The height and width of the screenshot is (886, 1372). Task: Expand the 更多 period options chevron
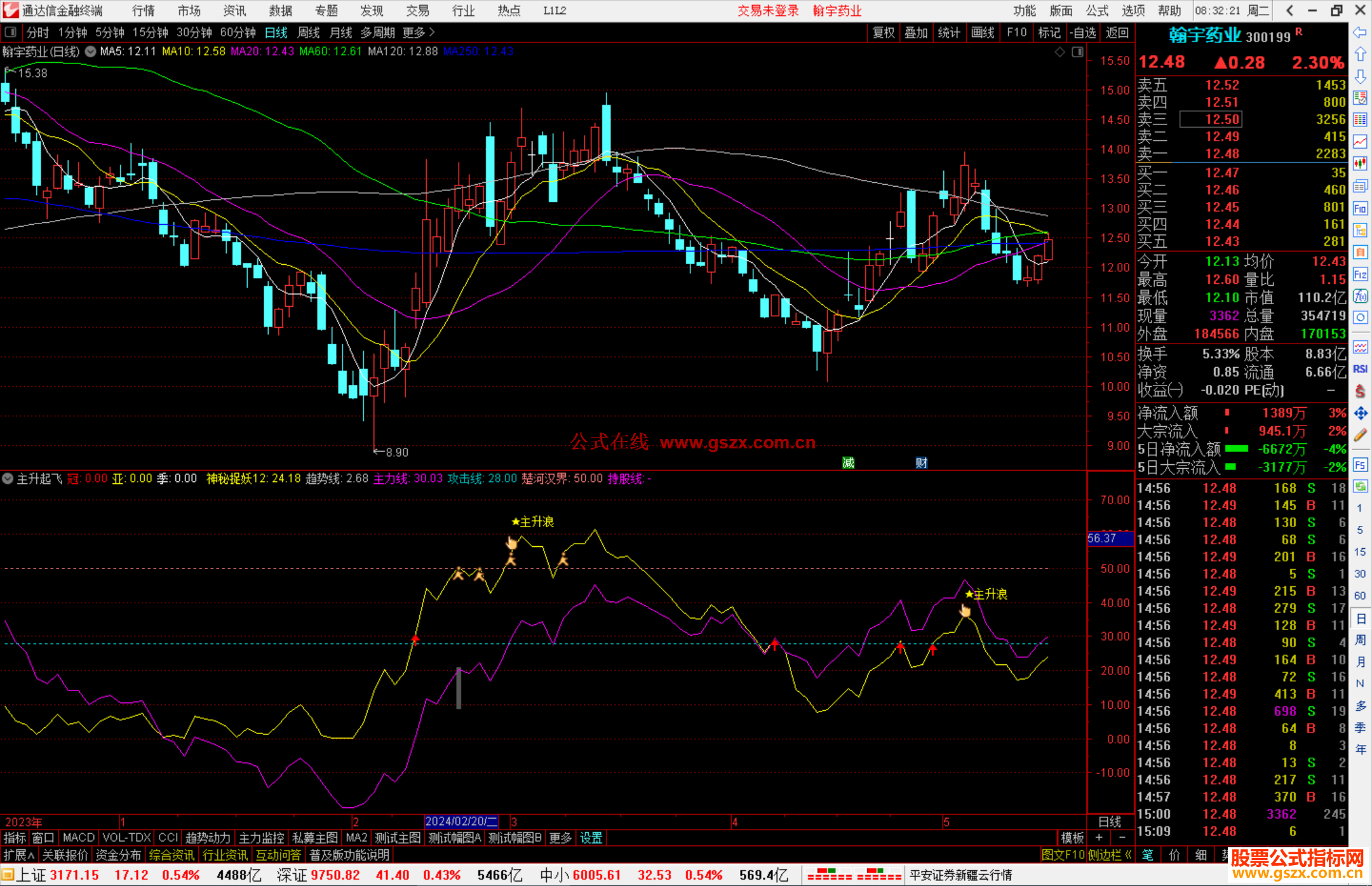tap(432, 32)
